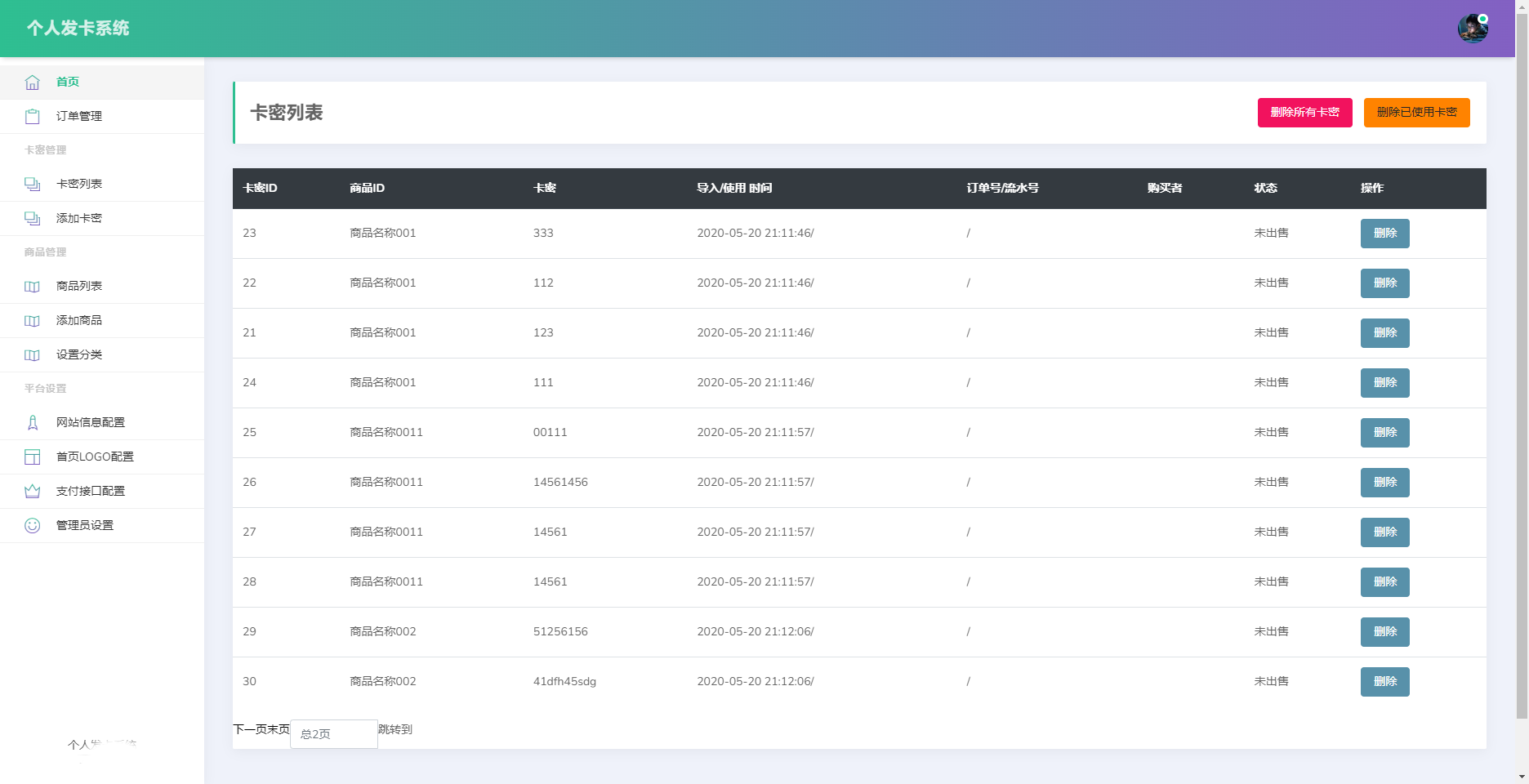
Task: Open 设置分类 using its book icon
Action: 32,354
